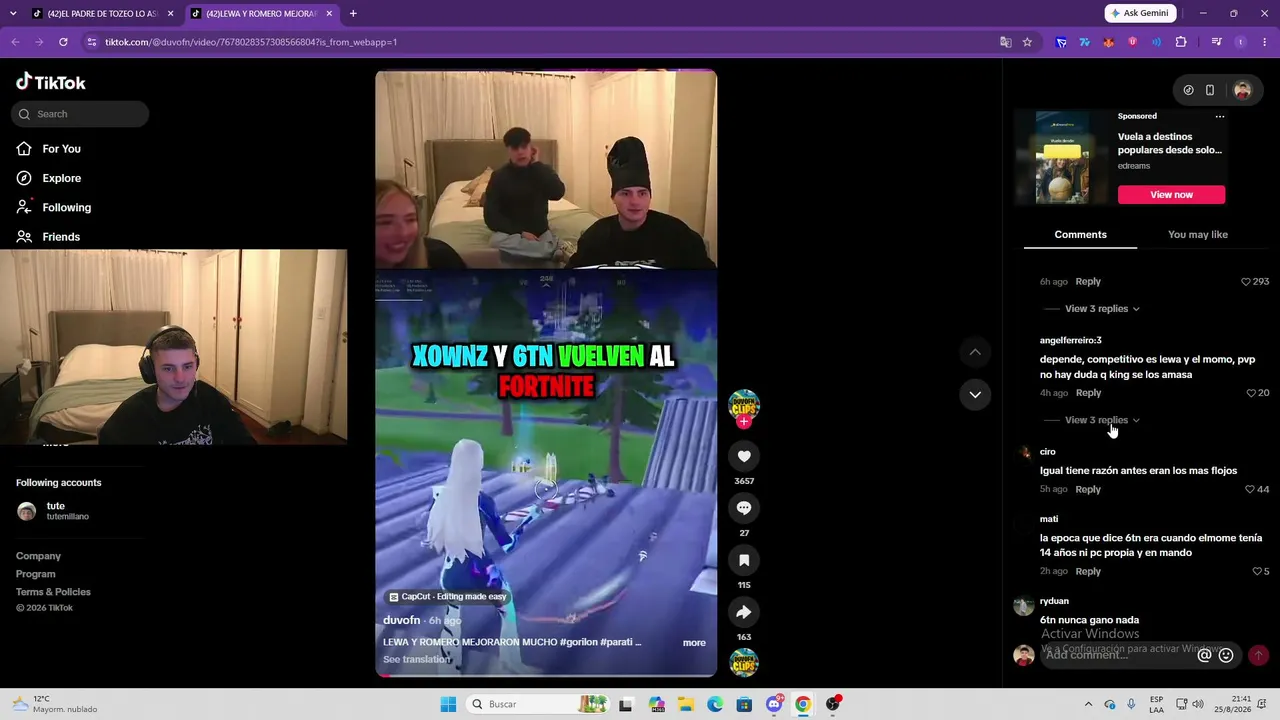Image resolution: width=1280 pixels, height=720 pixels.
Task: Focus the Add comment field
Action: click(x=1116, y=655)
